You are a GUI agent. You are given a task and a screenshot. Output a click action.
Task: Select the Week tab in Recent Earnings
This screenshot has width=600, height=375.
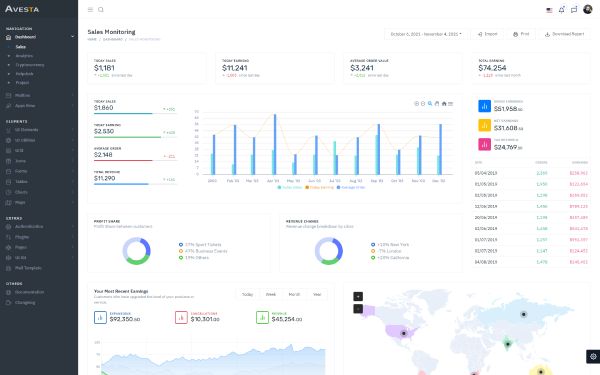coord(271,294)
